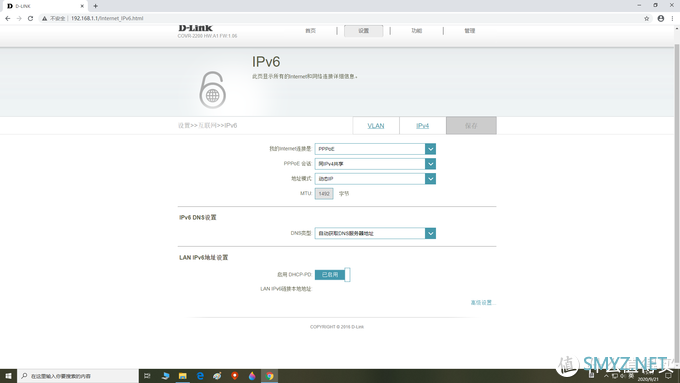Click the COVR-2200 HW:A1 FW:1.06 text
The height and width of the screenshot is (383, 680).
tap(207, 36)
